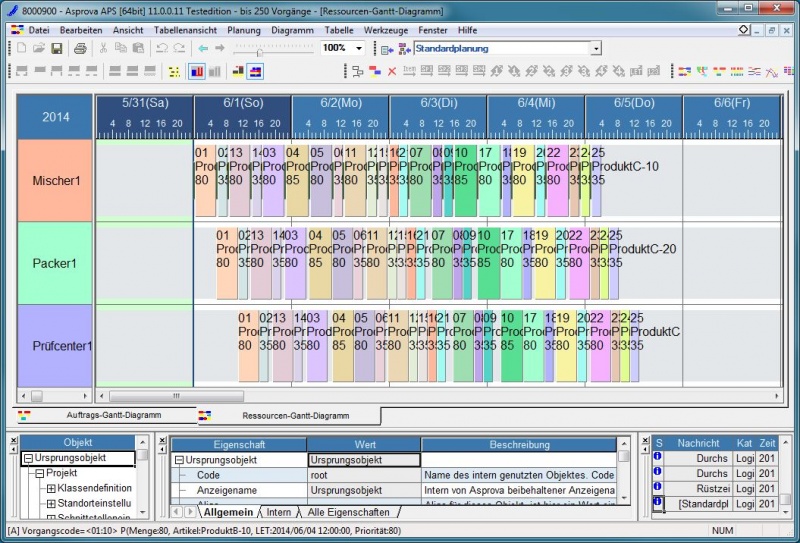Click the red X delete icon

tap(391, 72)
